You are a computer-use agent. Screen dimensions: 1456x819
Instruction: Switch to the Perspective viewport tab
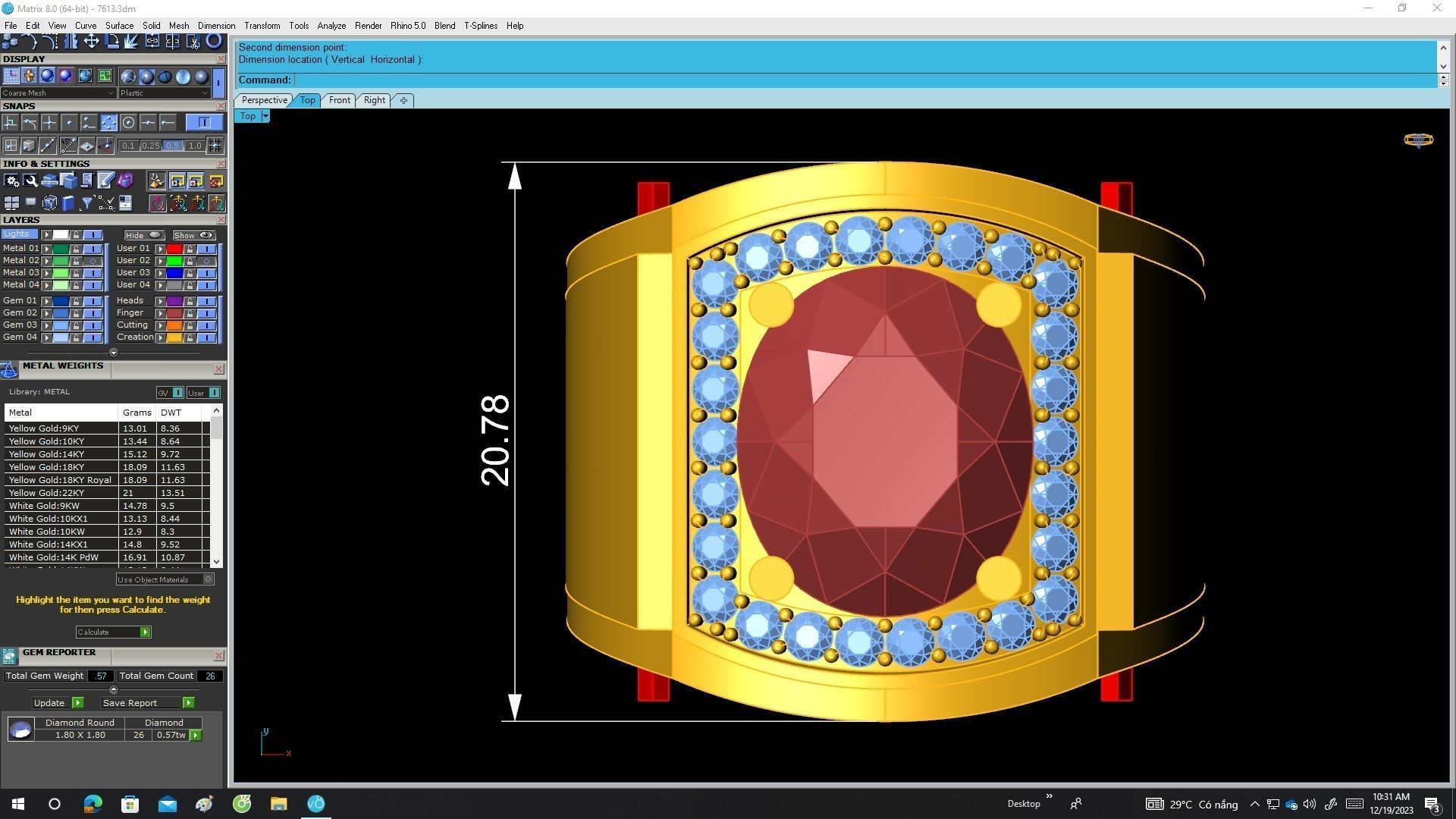pos(264,100)
